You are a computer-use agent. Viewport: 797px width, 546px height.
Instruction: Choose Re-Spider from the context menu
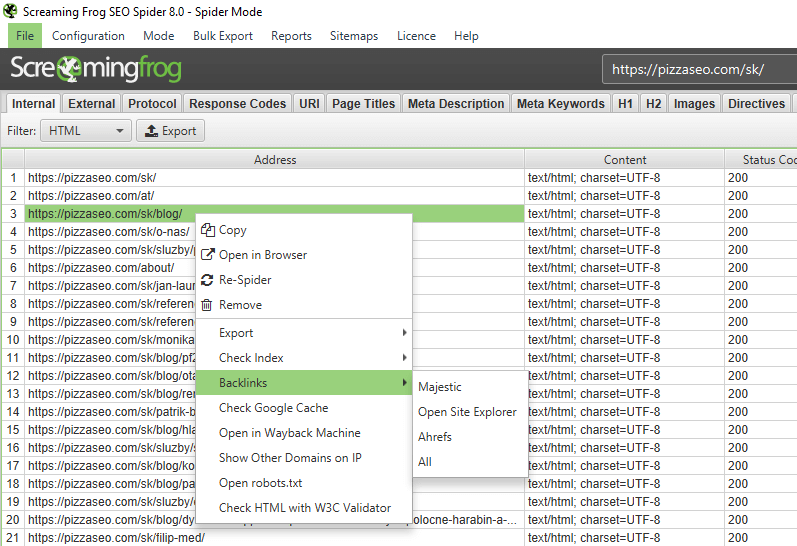point(303,280)
